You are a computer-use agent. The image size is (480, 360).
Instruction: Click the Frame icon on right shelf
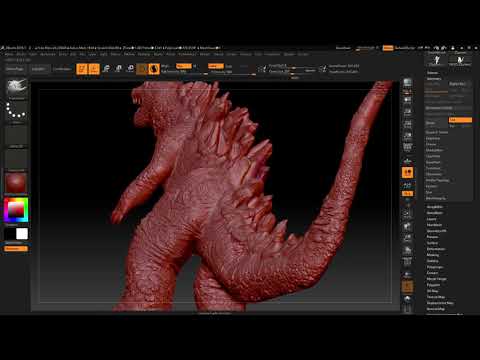(x=407, y=214)
